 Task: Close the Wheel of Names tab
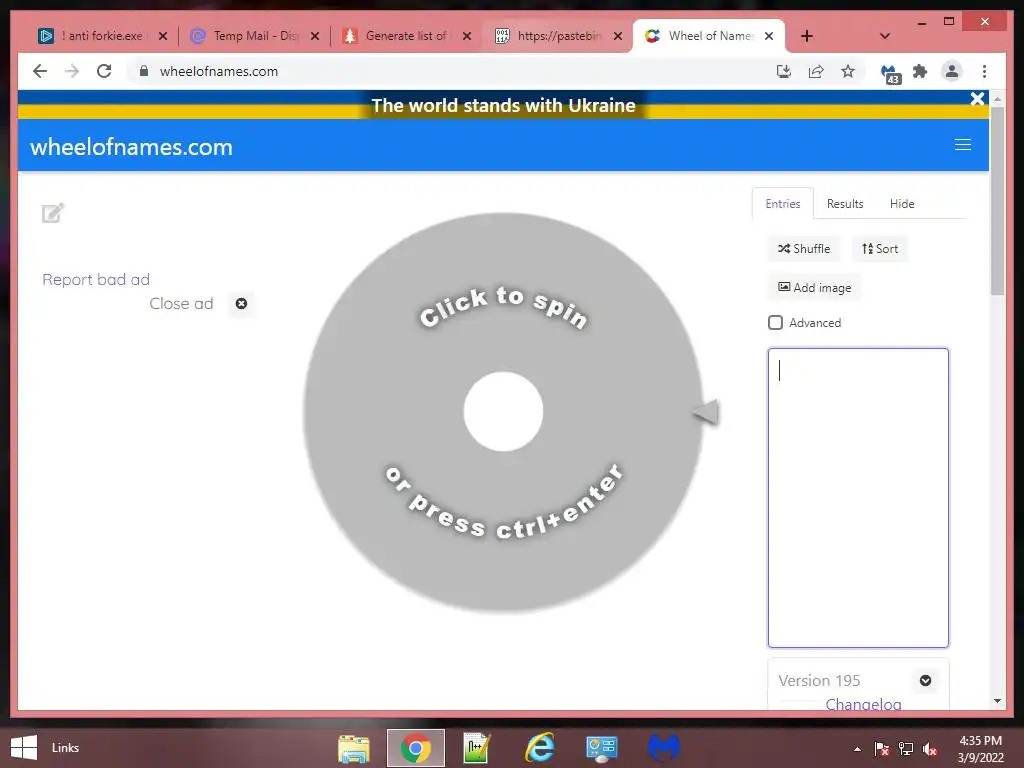point(769,36)
